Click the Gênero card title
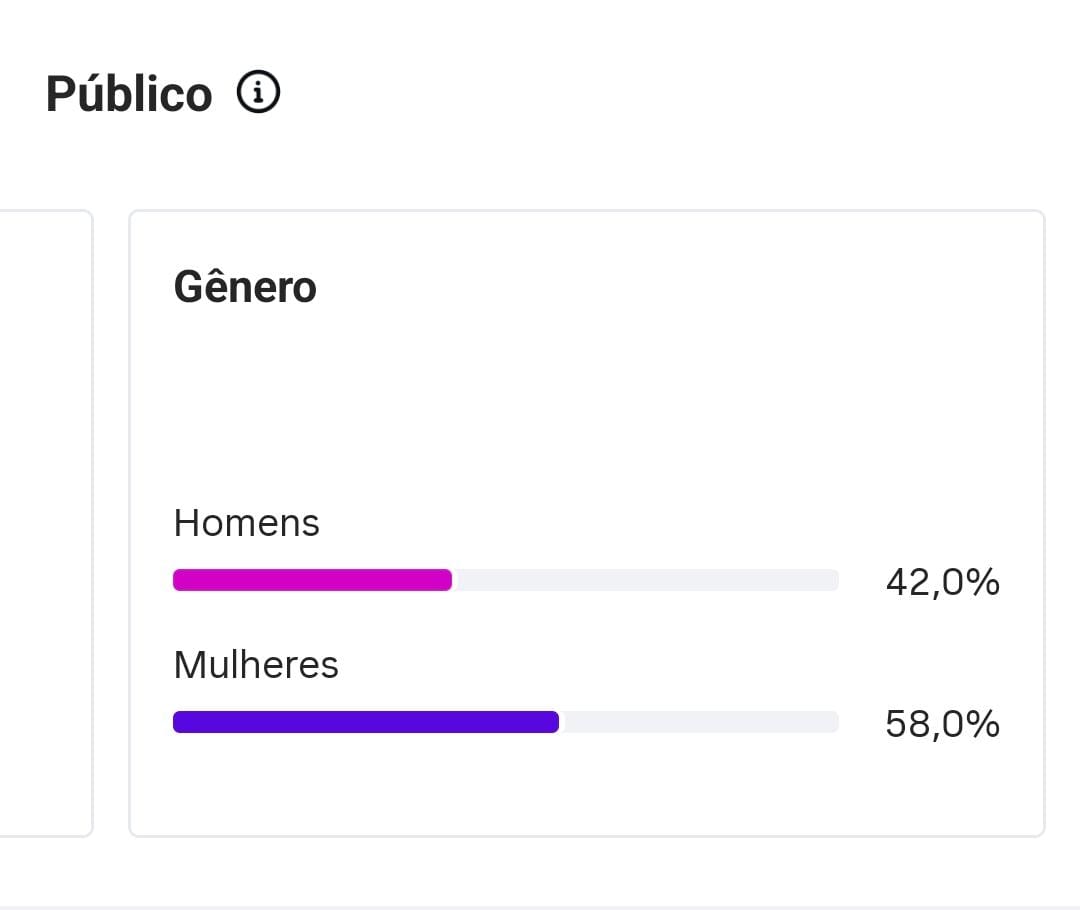The width and height of the screenshot is (1080, 910). (245, 287)
